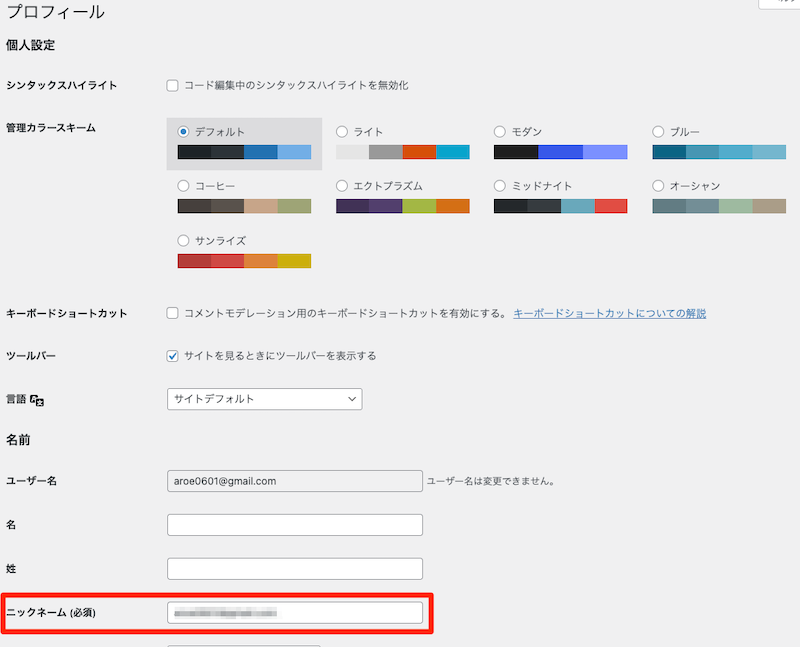Pick the コーヒー color scheme
The height and width of the screenshot is (647, 800).
tap(183, 186)
